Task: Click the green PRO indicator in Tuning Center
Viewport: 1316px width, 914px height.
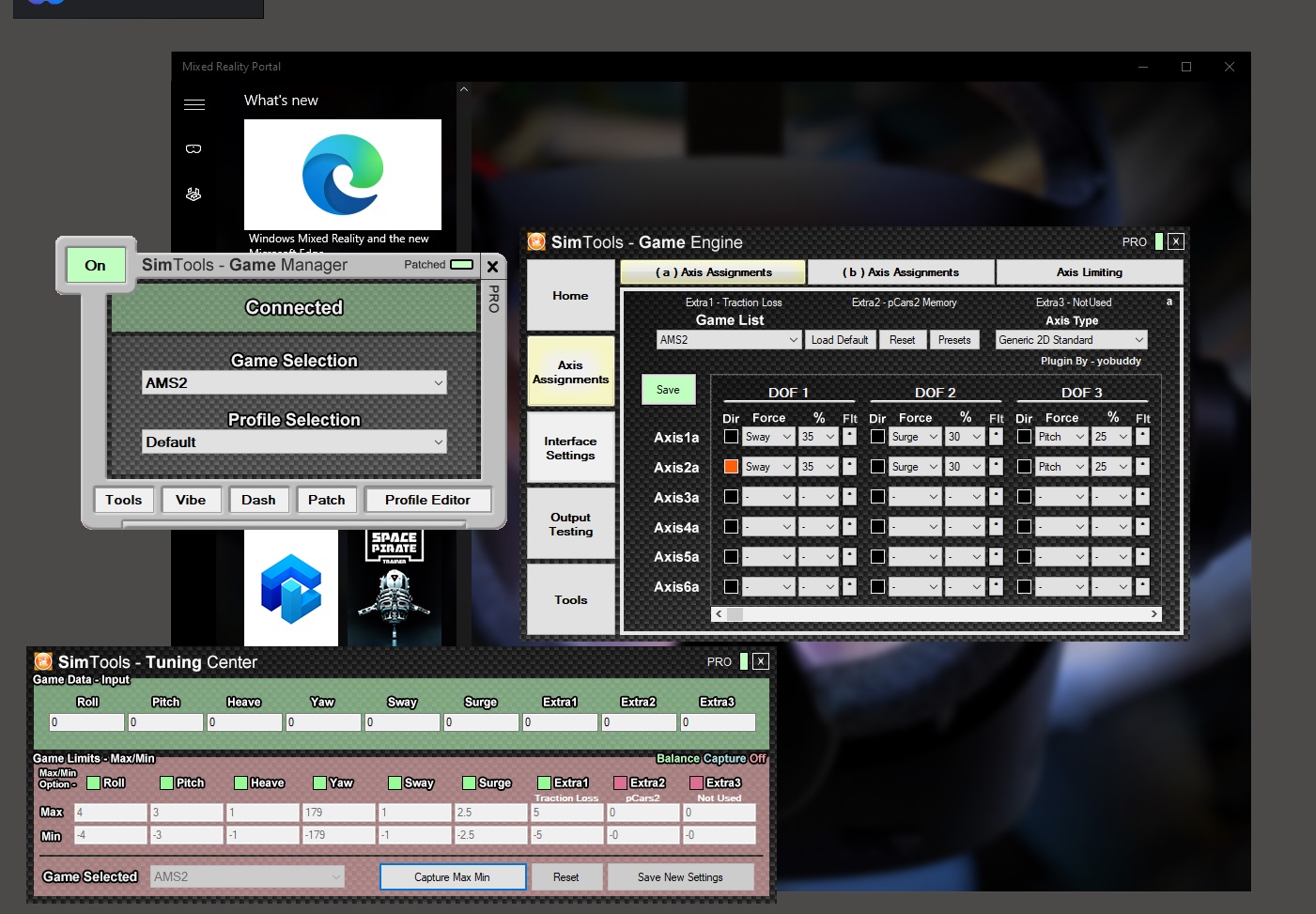Action: coord(744,661)
